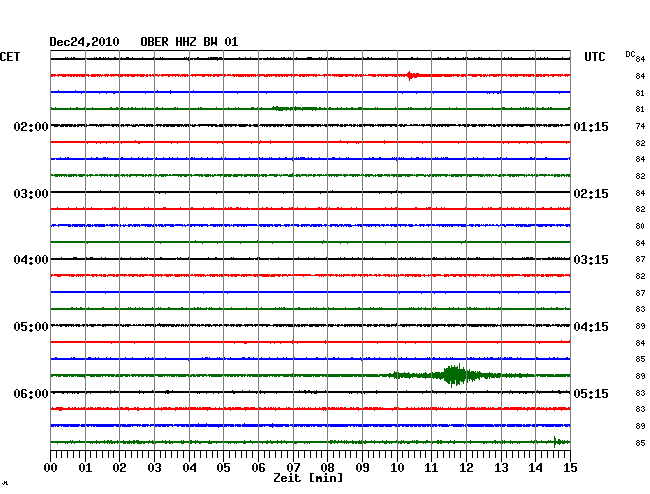Click minute tick label 07

point(293,468)
